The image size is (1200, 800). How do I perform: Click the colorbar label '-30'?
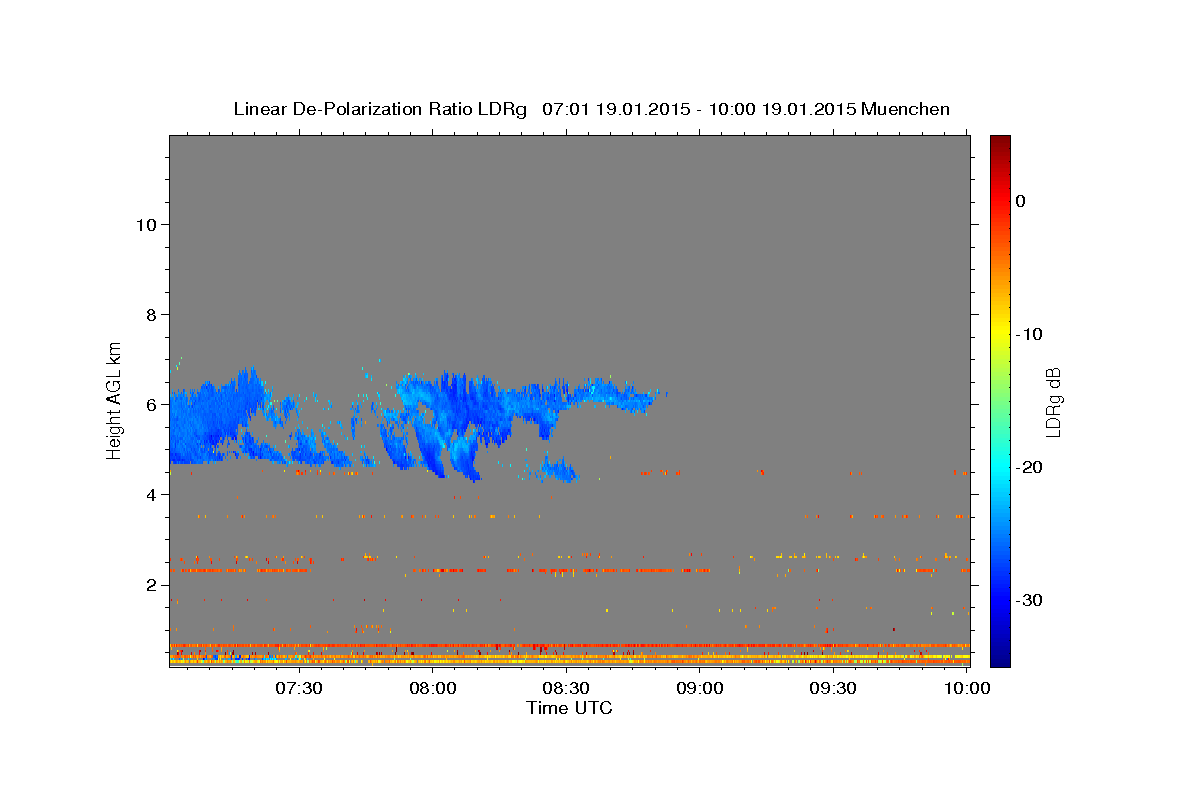point(1030,600)
